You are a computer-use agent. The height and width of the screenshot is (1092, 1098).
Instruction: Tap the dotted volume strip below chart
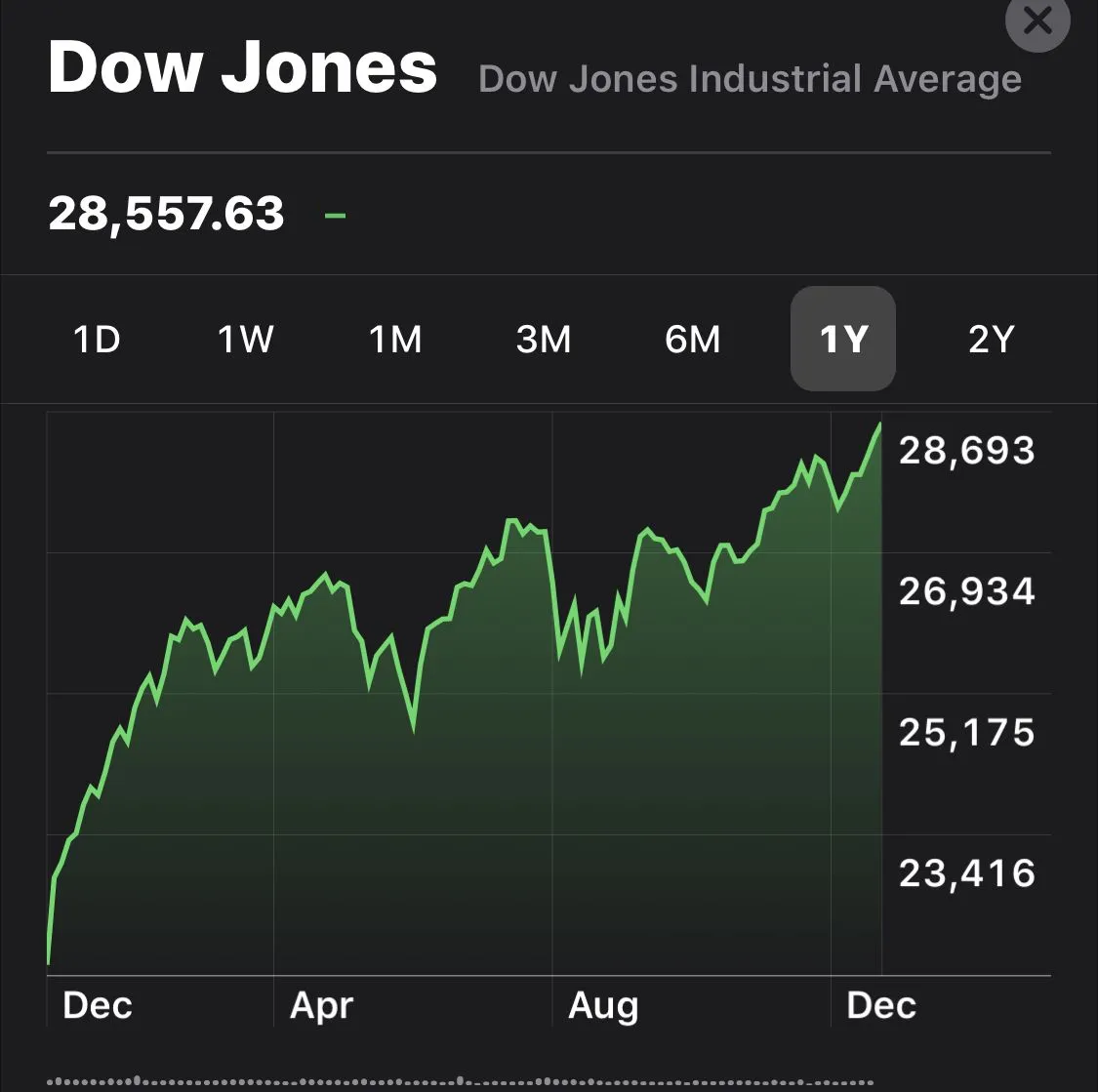coord(459,1081)
